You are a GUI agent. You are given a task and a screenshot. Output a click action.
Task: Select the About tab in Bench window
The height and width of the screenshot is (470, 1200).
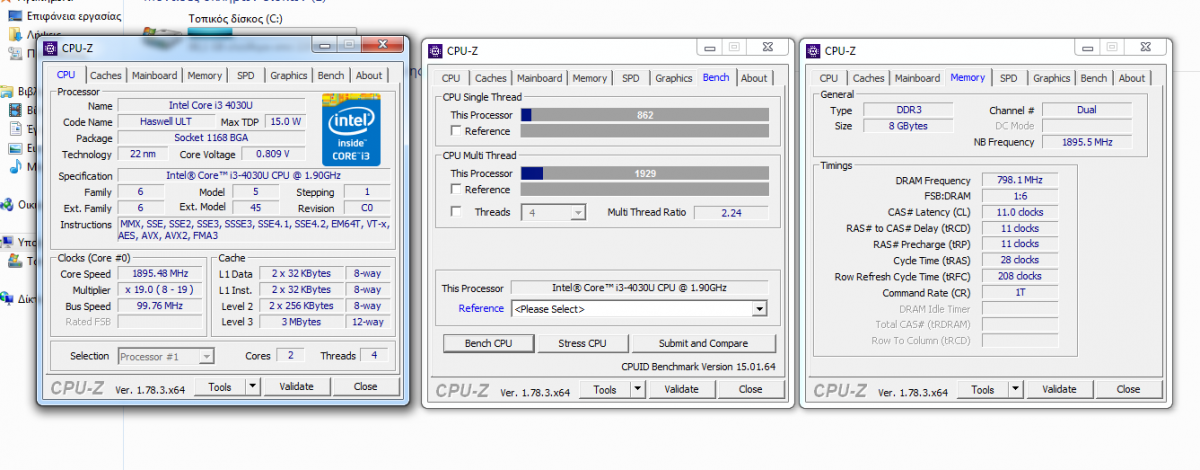(754, 78)
